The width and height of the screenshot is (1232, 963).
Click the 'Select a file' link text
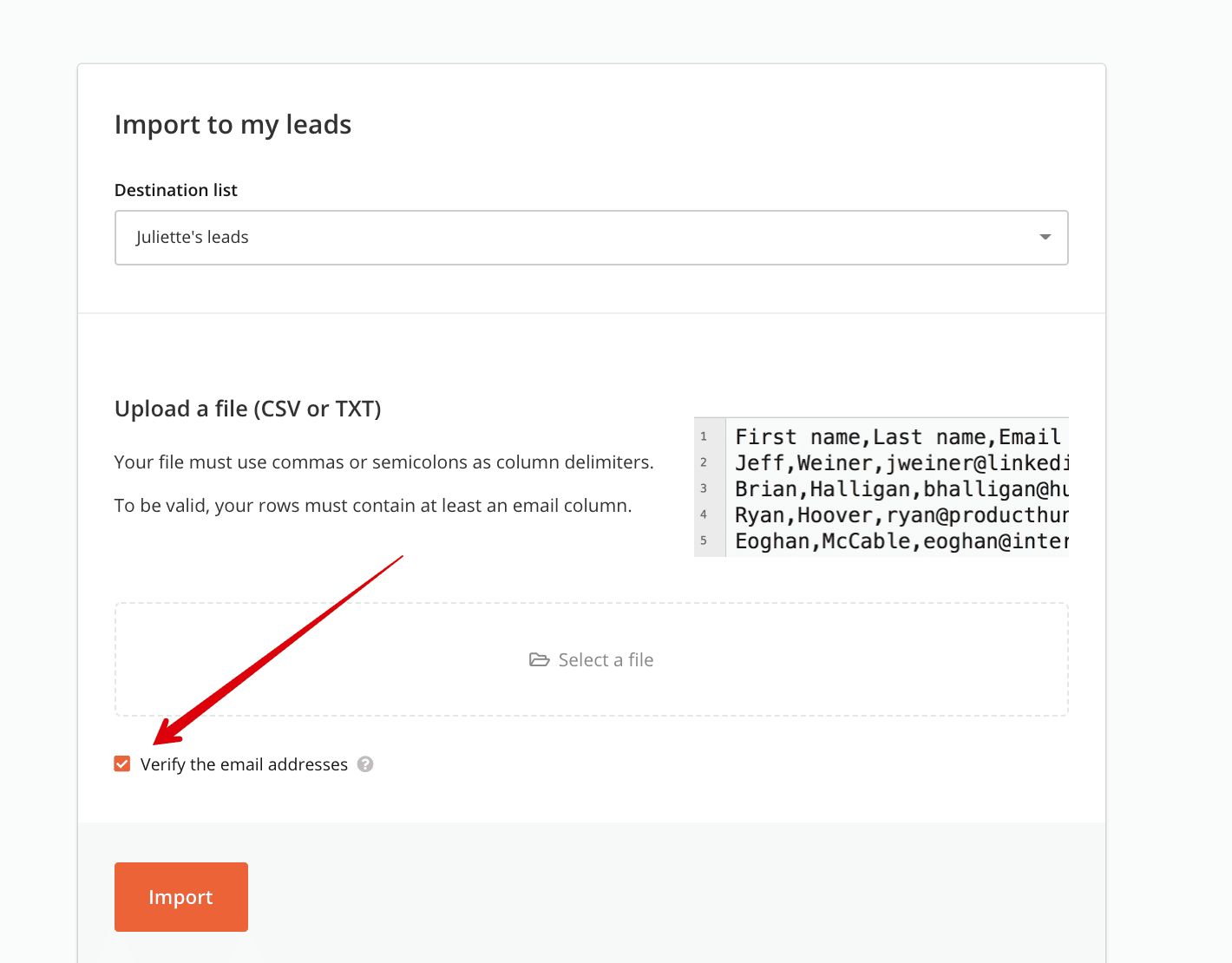click(x=606, y=660)
